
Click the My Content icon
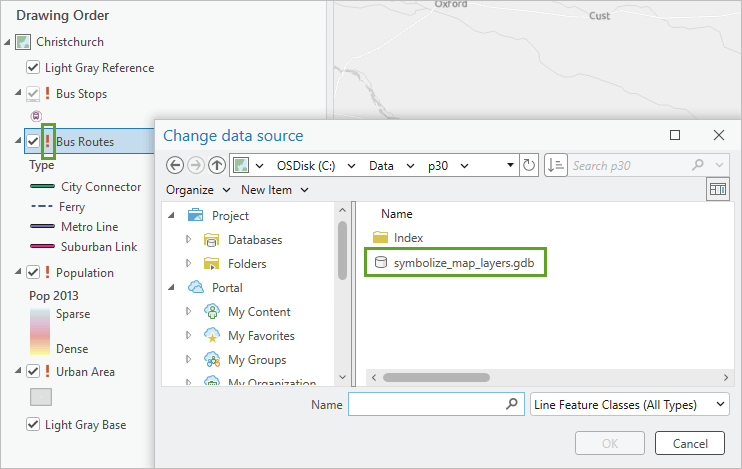(212, 311)
